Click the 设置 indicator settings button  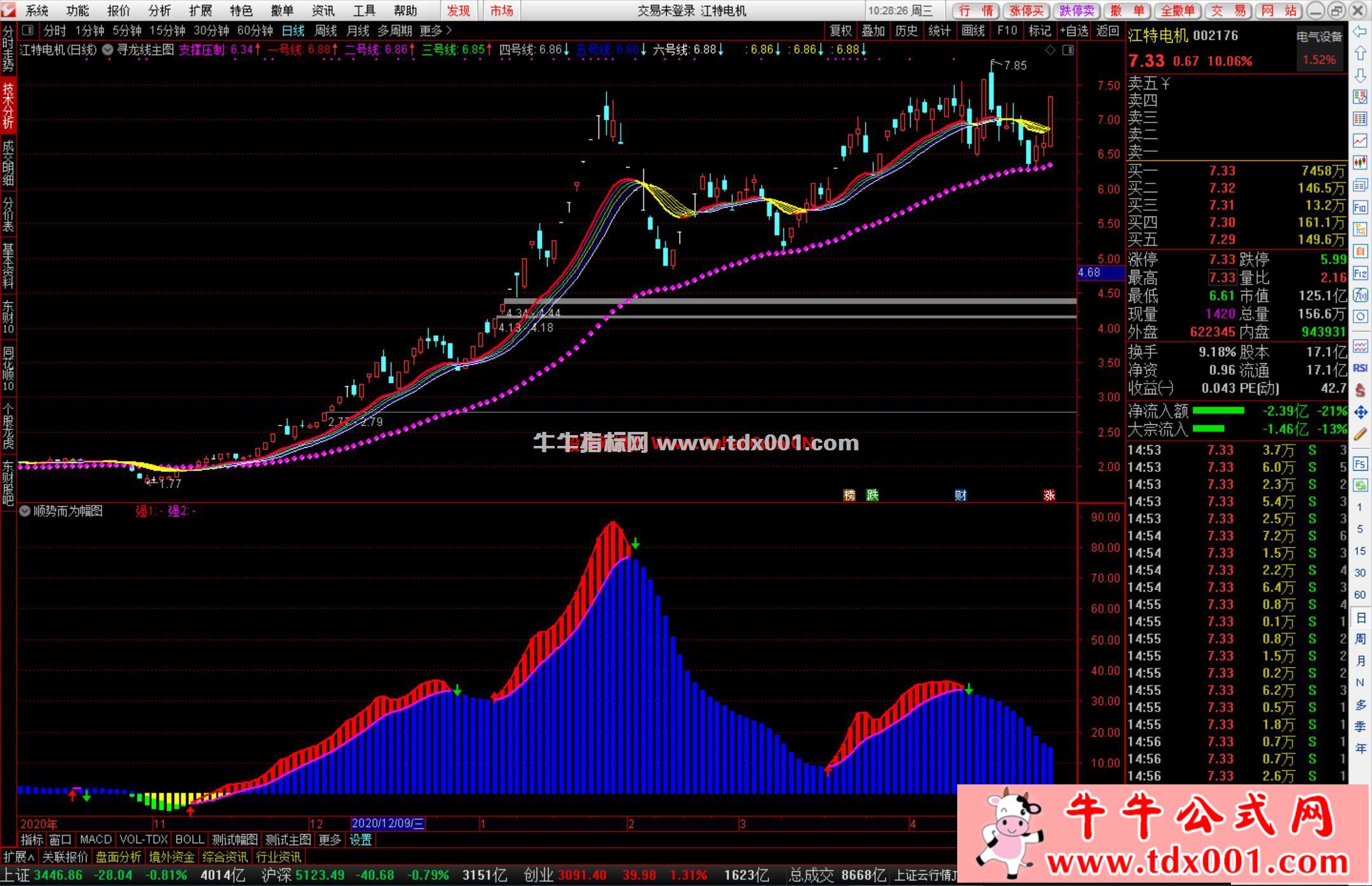(x=361, y=840)
